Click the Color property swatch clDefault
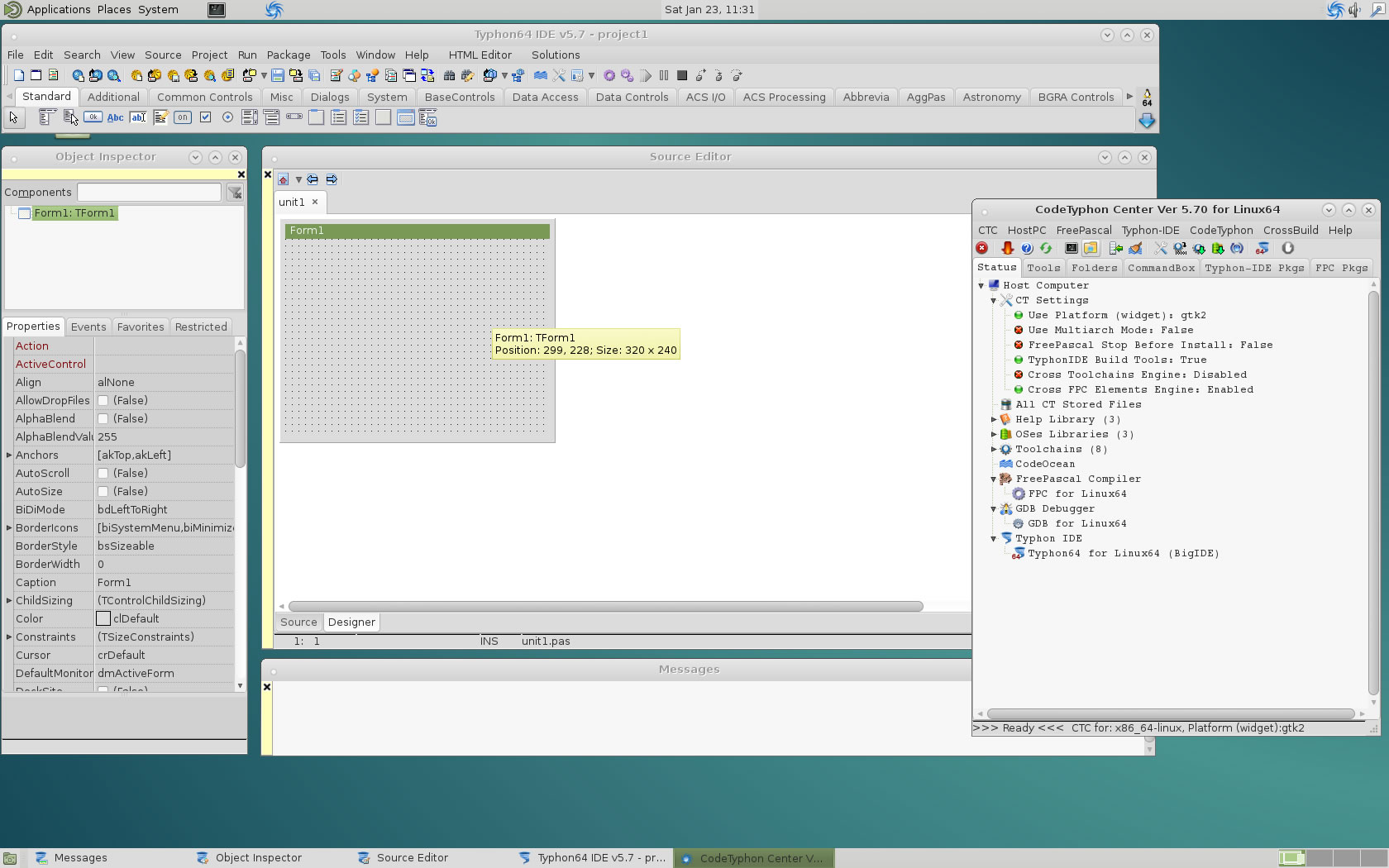Viewport: 1389px width, 868px height. pyautogui.click(x=103, y=618)
